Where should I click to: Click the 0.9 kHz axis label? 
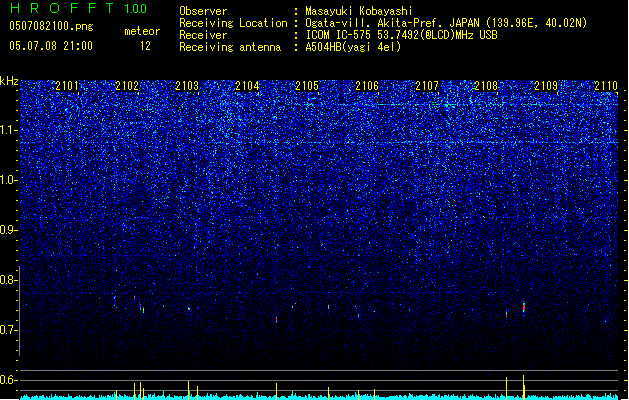click(x=8, y=230)
